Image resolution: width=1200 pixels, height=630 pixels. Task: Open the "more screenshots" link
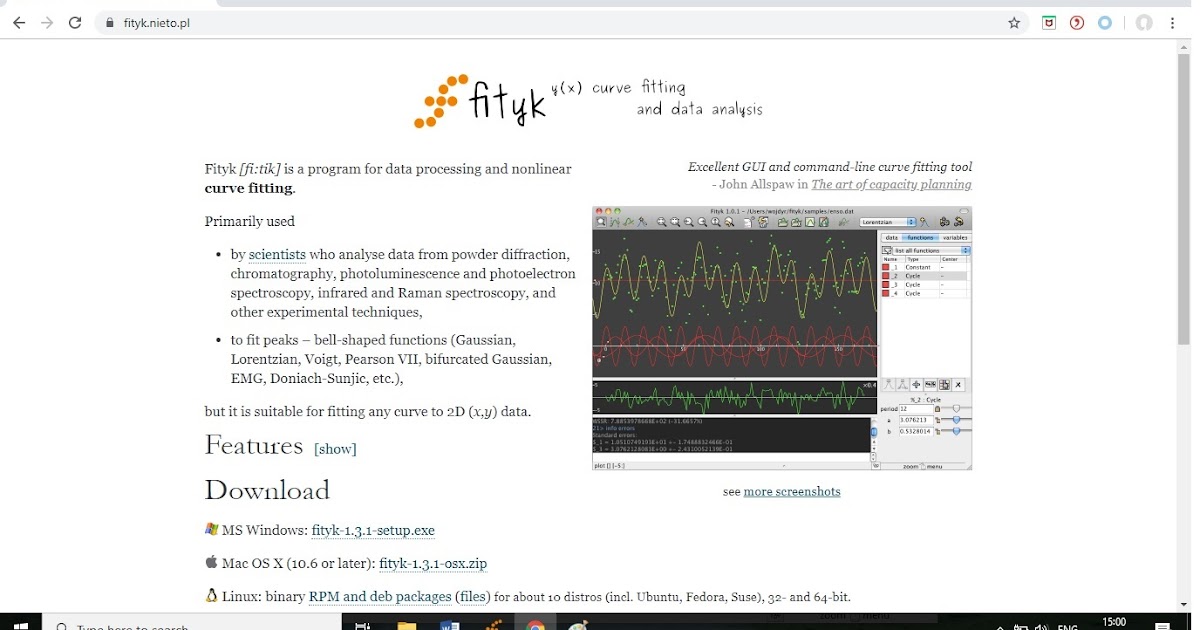coord(792,491)
